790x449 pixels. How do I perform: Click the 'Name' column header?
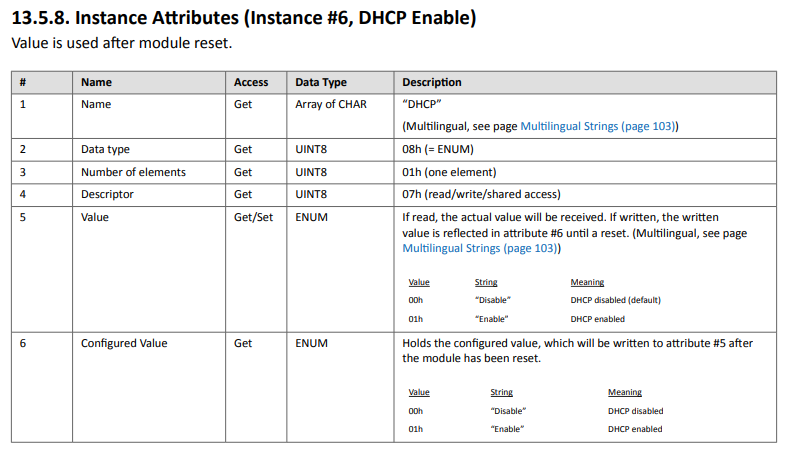tap(96, 82)
